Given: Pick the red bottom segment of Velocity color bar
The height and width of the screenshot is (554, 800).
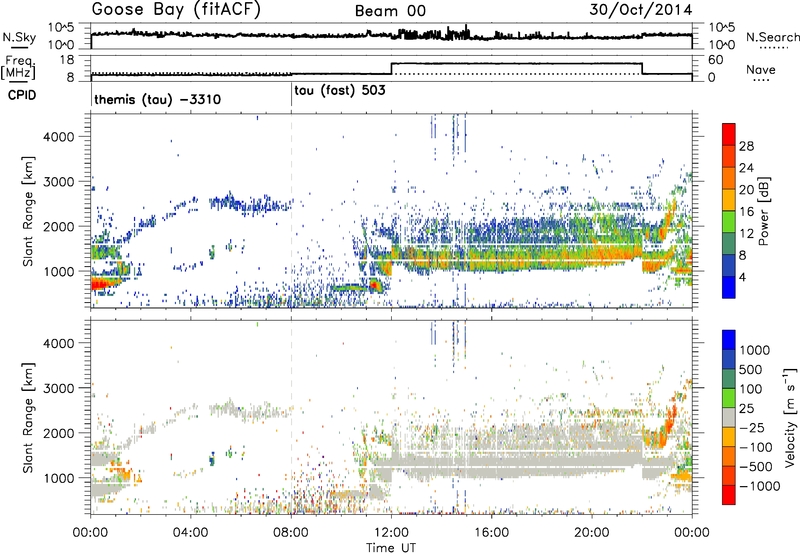Looking at the screenshot, I should (729, 495).
